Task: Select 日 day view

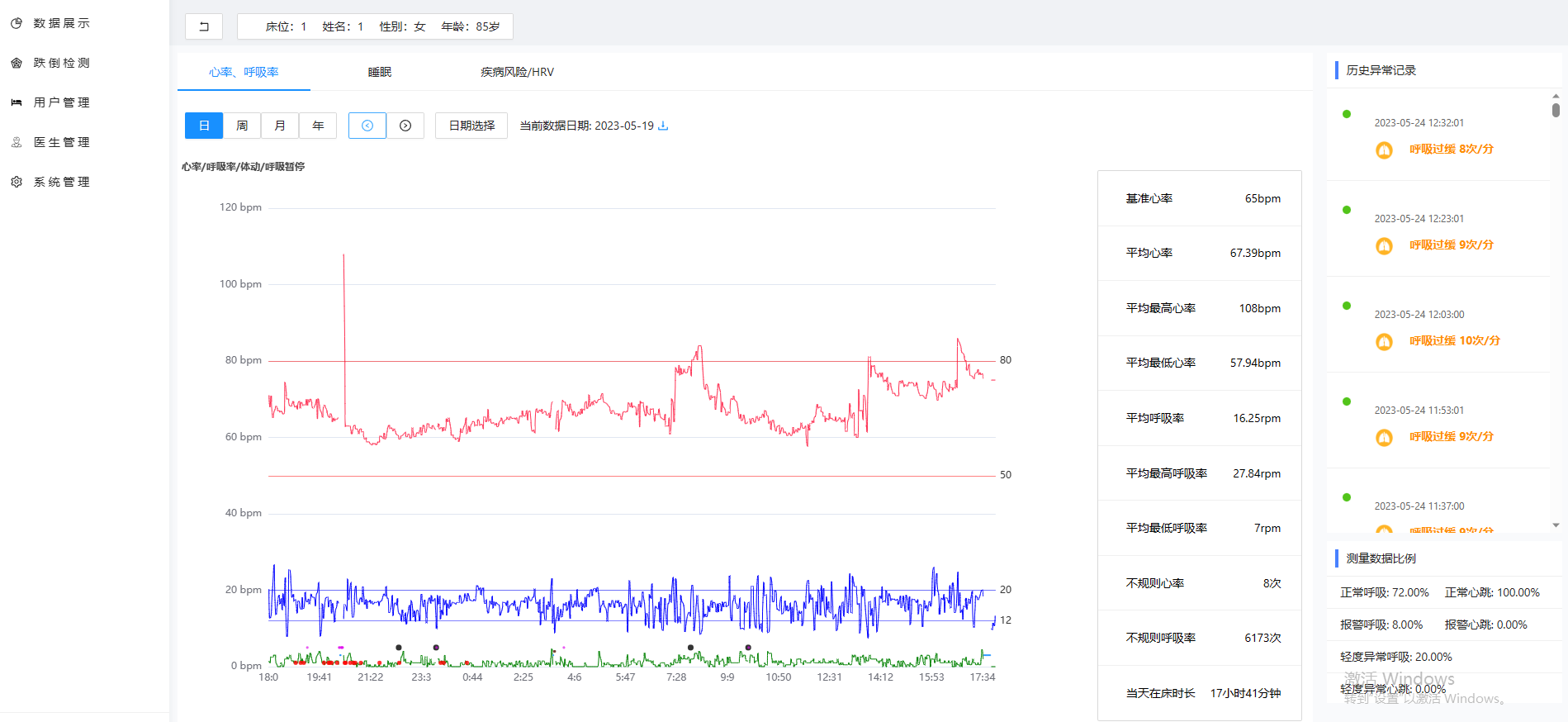Action: (204, 126)
